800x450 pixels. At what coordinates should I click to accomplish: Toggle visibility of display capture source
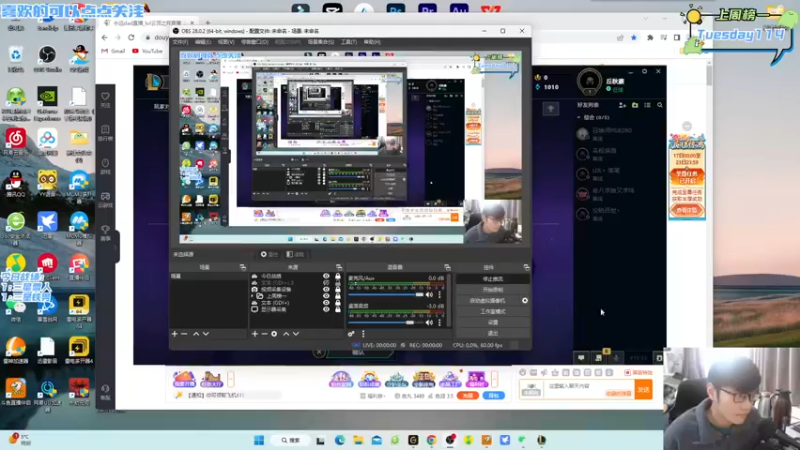326,309
